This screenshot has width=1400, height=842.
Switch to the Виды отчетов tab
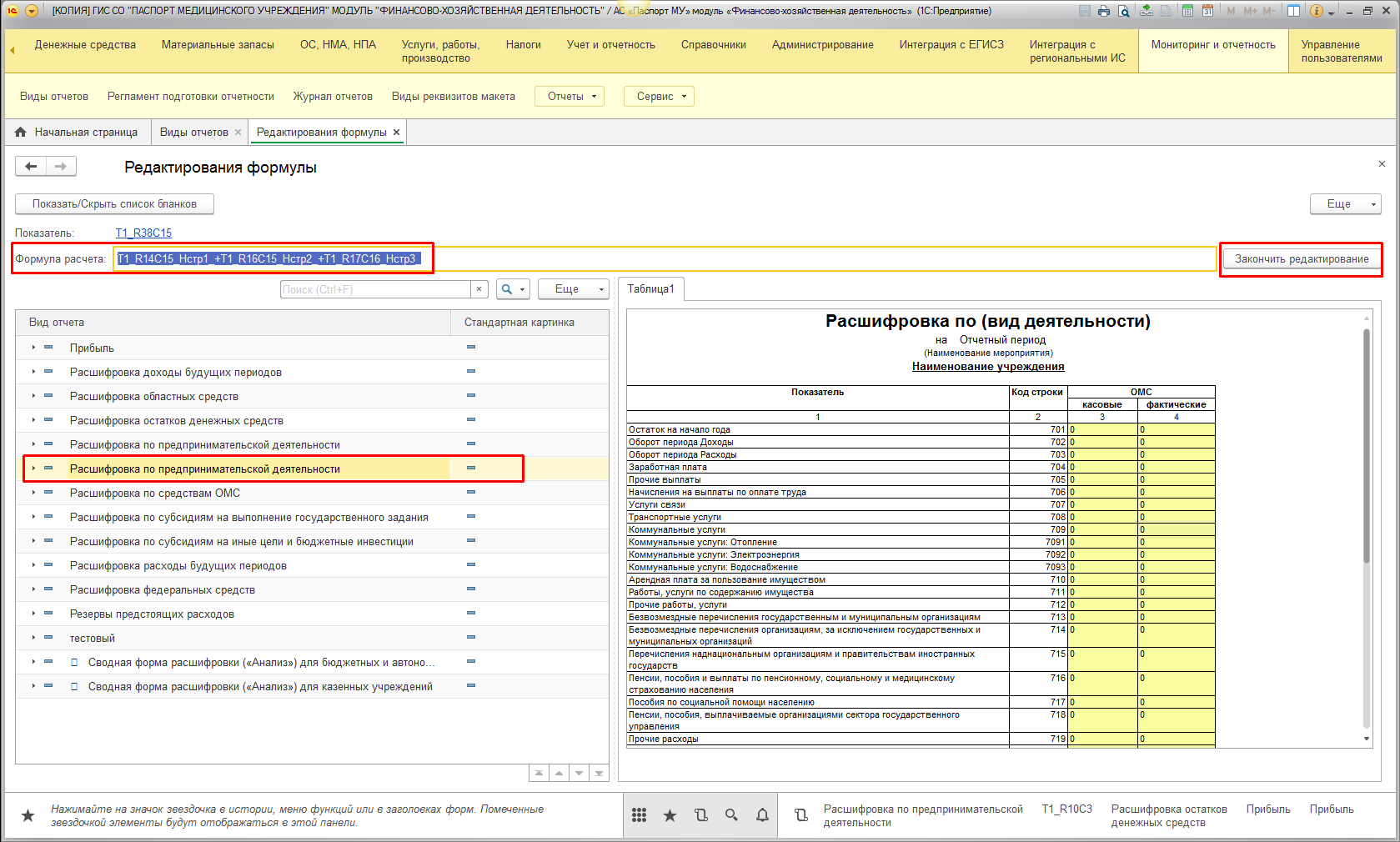point(193,133)
